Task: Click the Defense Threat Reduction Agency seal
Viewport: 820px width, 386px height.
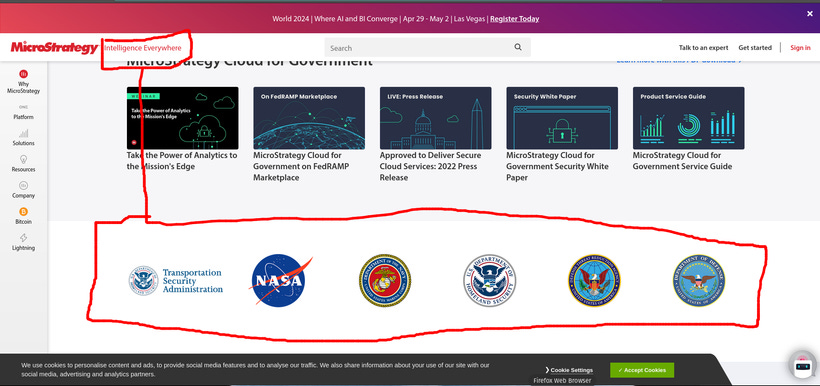Action: pyautogui.click(x=594, y=280)
